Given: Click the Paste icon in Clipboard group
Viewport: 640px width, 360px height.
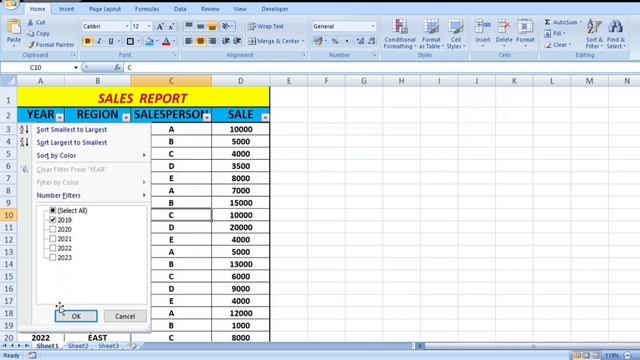Looking at the screenshot, I should [14, 27].
